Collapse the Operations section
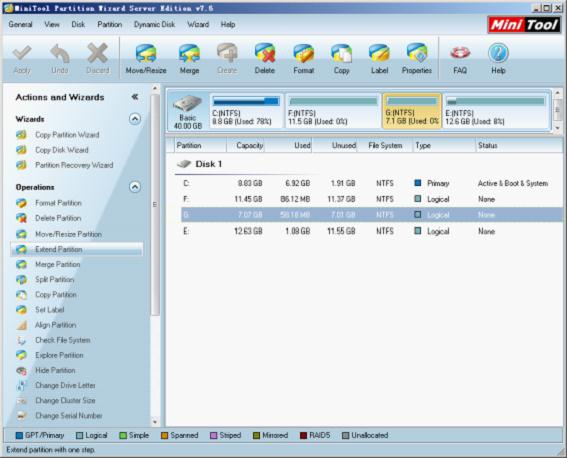567x458 pixels. click(x=135, y=187)
